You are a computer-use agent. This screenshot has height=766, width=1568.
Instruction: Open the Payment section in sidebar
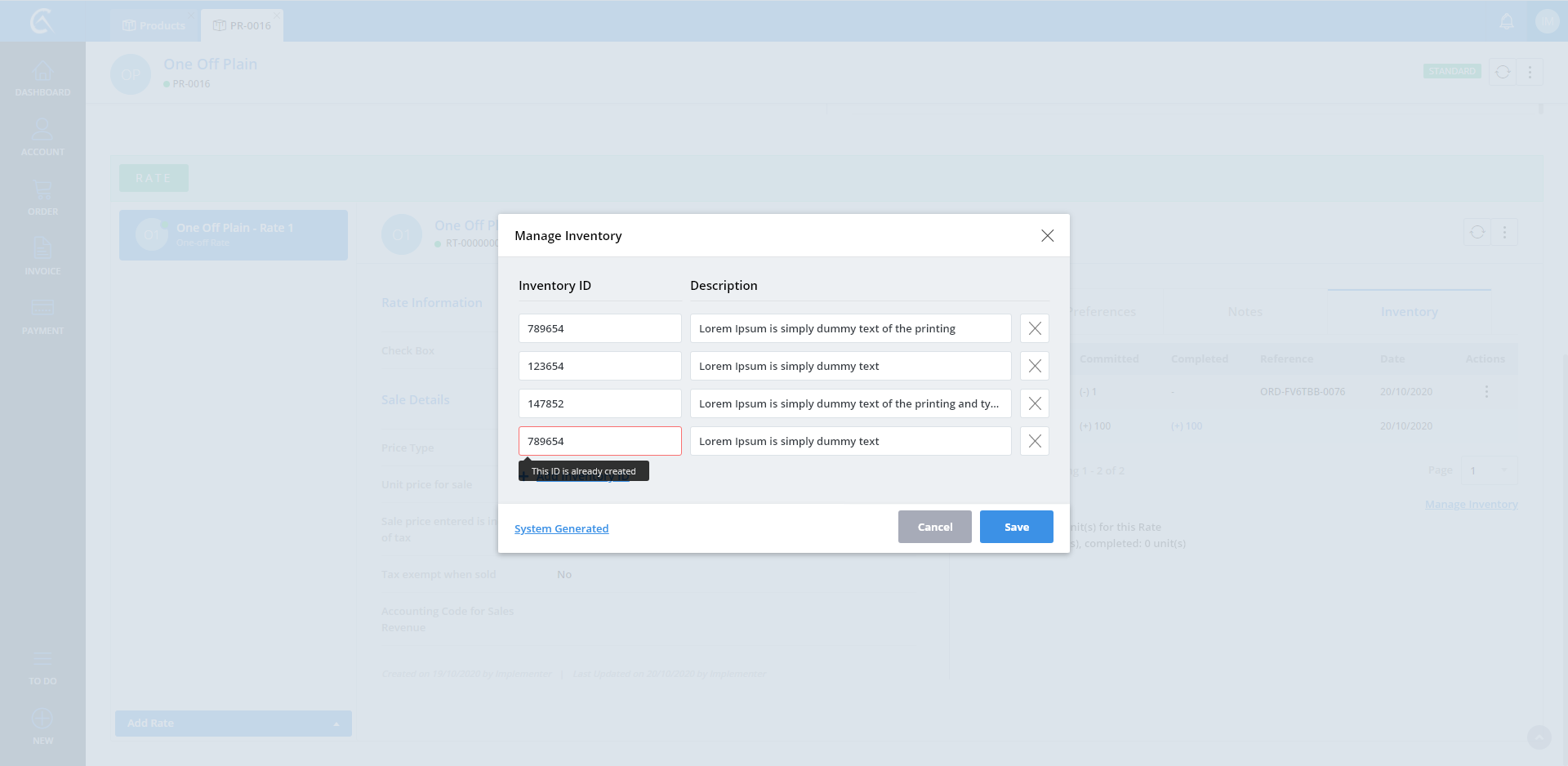point(42,317)
